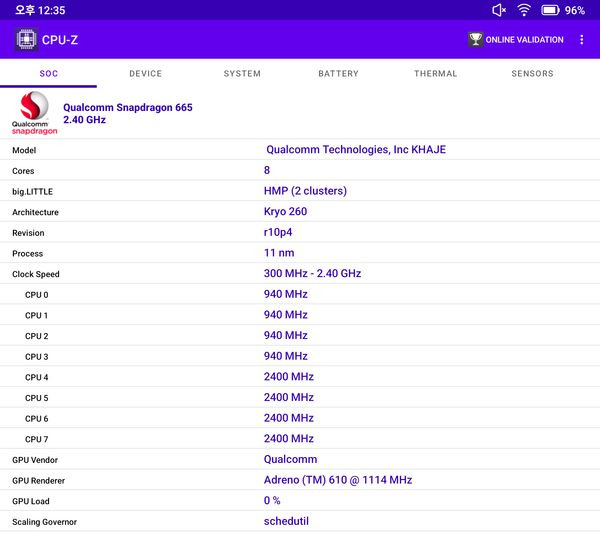The width and height of the screenshot is (600, 544).
Task: Select the Model row label
Action: (24, 150)
